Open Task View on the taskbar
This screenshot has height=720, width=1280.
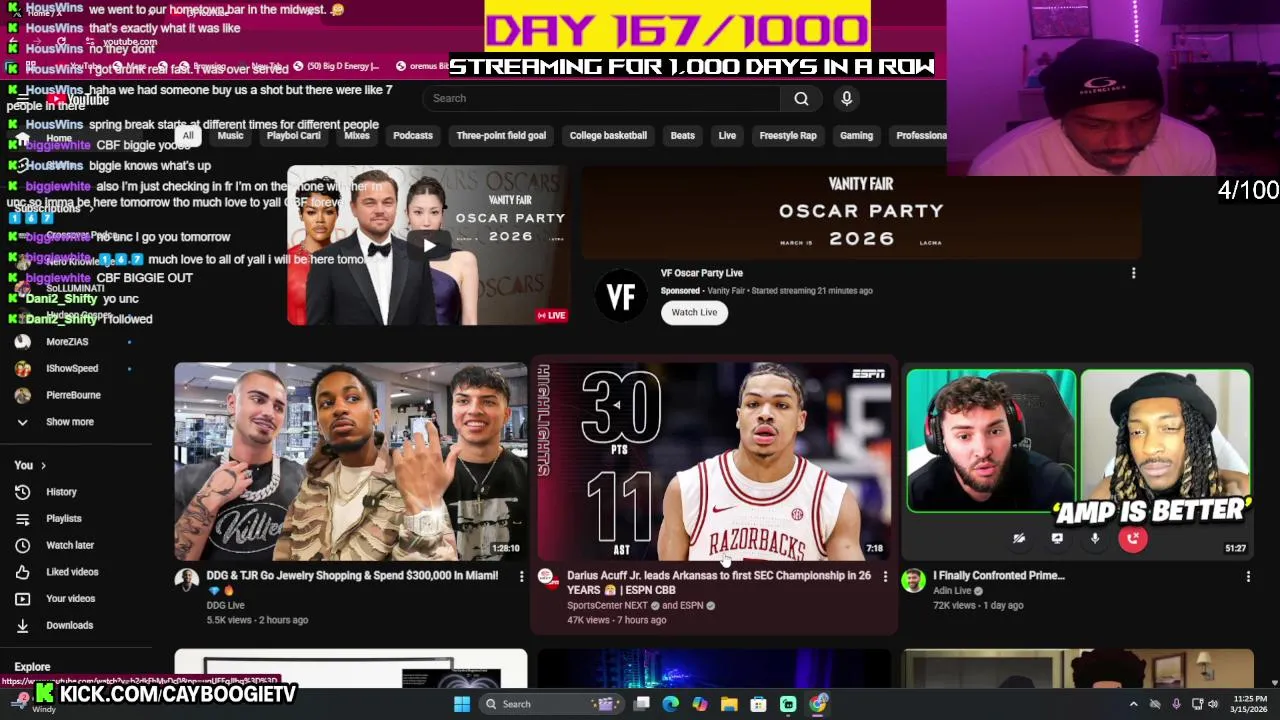tap(641, 704)
